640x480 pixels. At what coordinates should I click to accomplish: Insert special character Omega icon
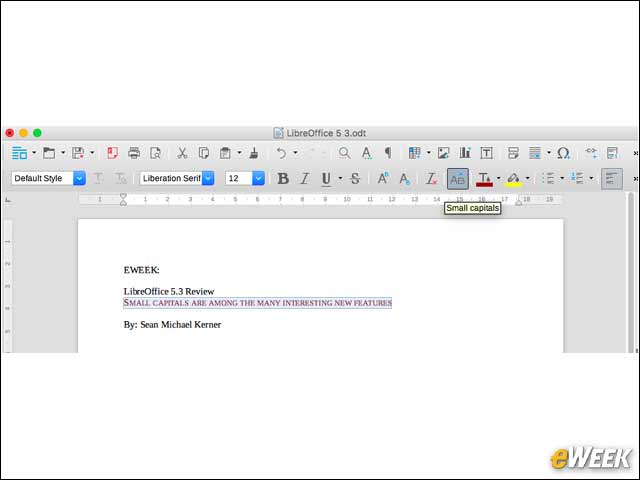click(x=564, y=153)
